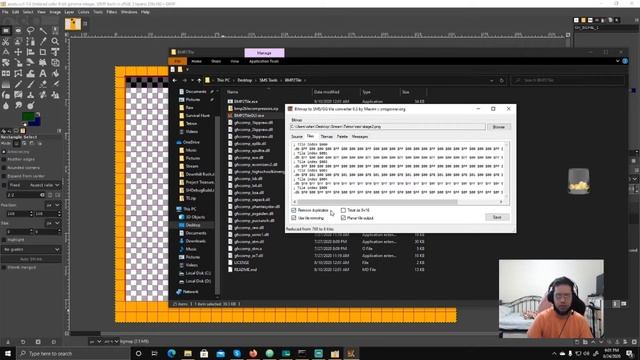
Task: Open GIMP Colors menu
Action: [83, 12]
